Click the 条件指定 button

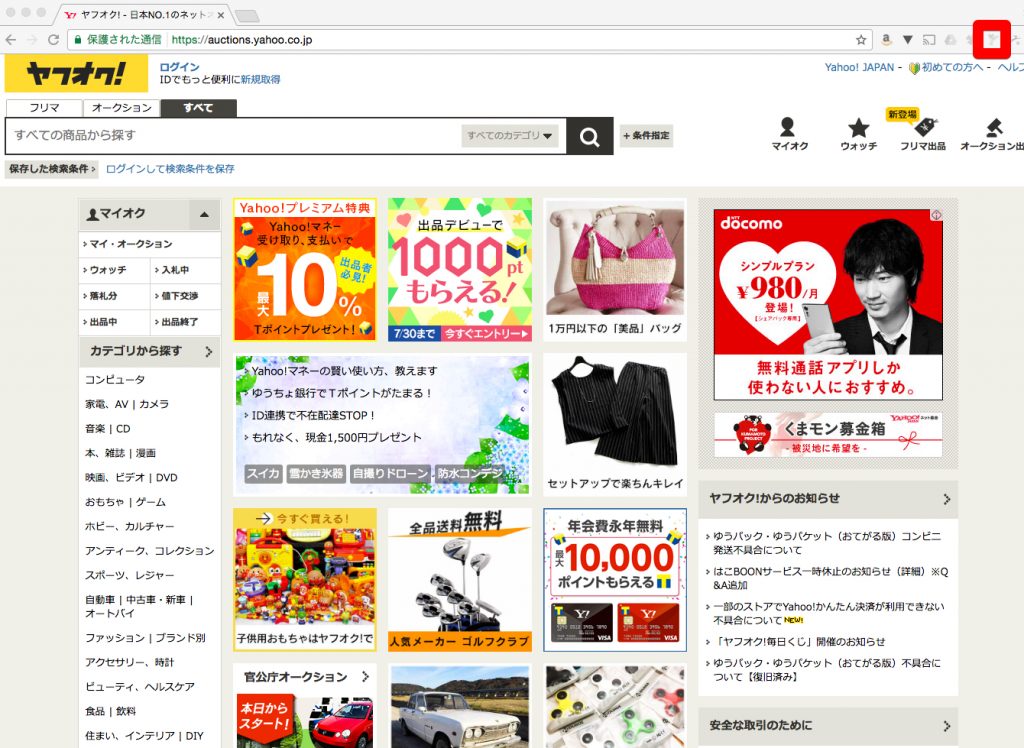pyautogui.click(x=646, y=136)
